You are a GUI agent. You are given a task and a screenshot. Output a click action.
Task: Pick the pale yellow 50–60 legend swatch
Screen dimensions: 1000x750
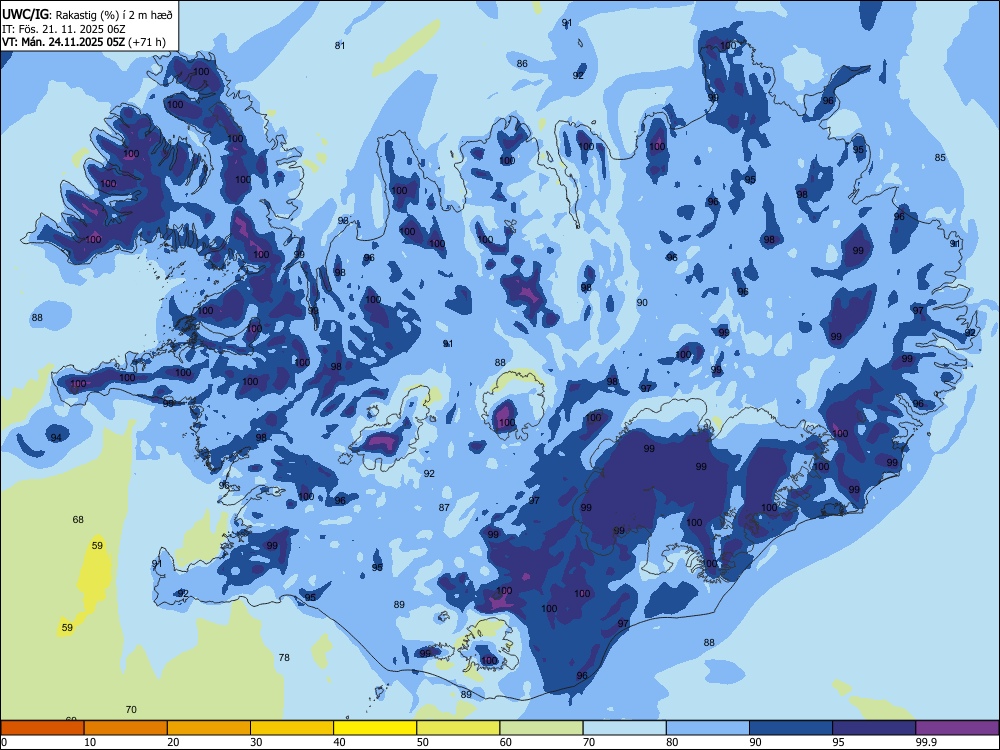(458, 728)
